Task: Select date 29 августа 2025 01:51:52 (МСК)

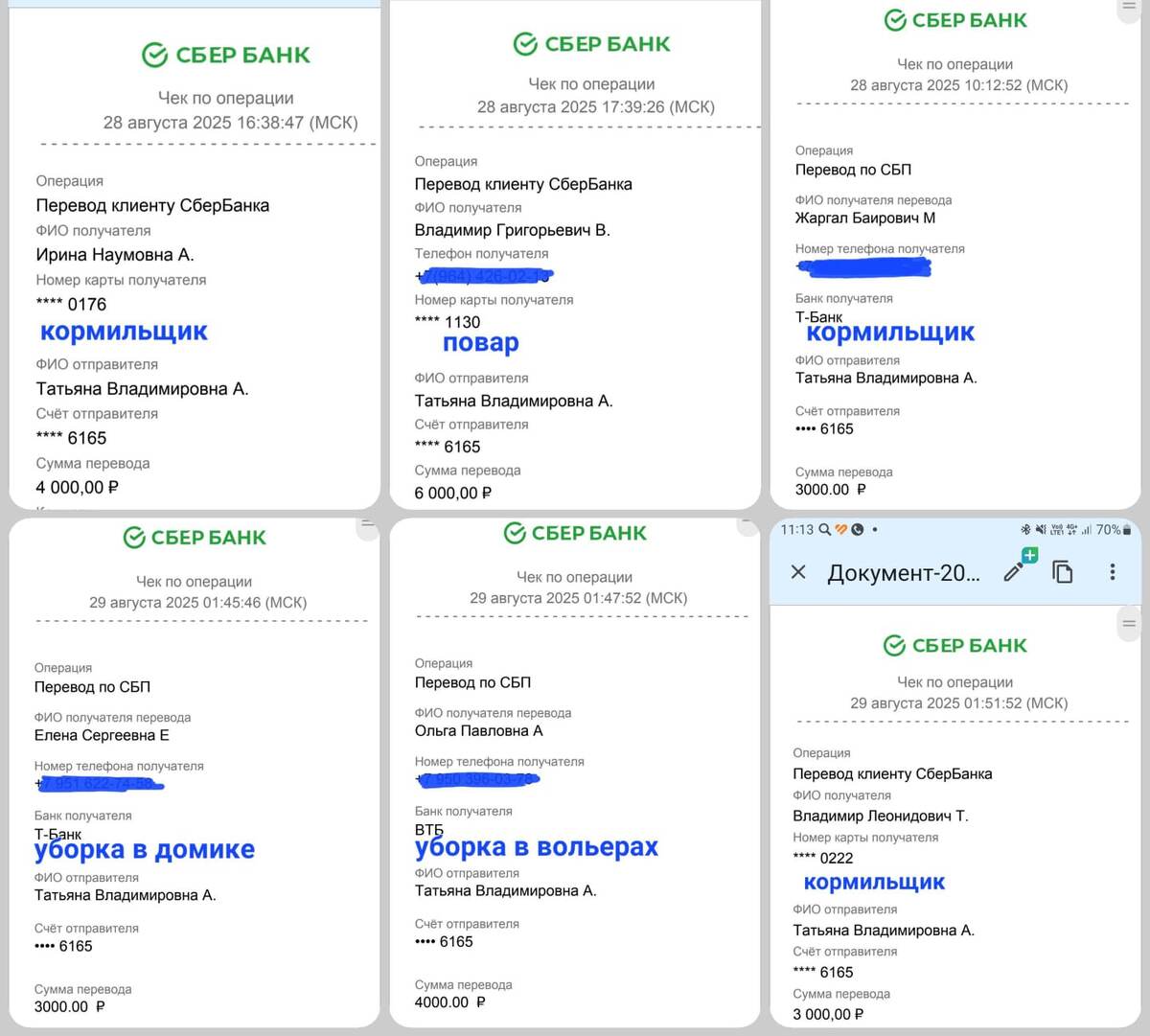Action: [x=959, y=703]
